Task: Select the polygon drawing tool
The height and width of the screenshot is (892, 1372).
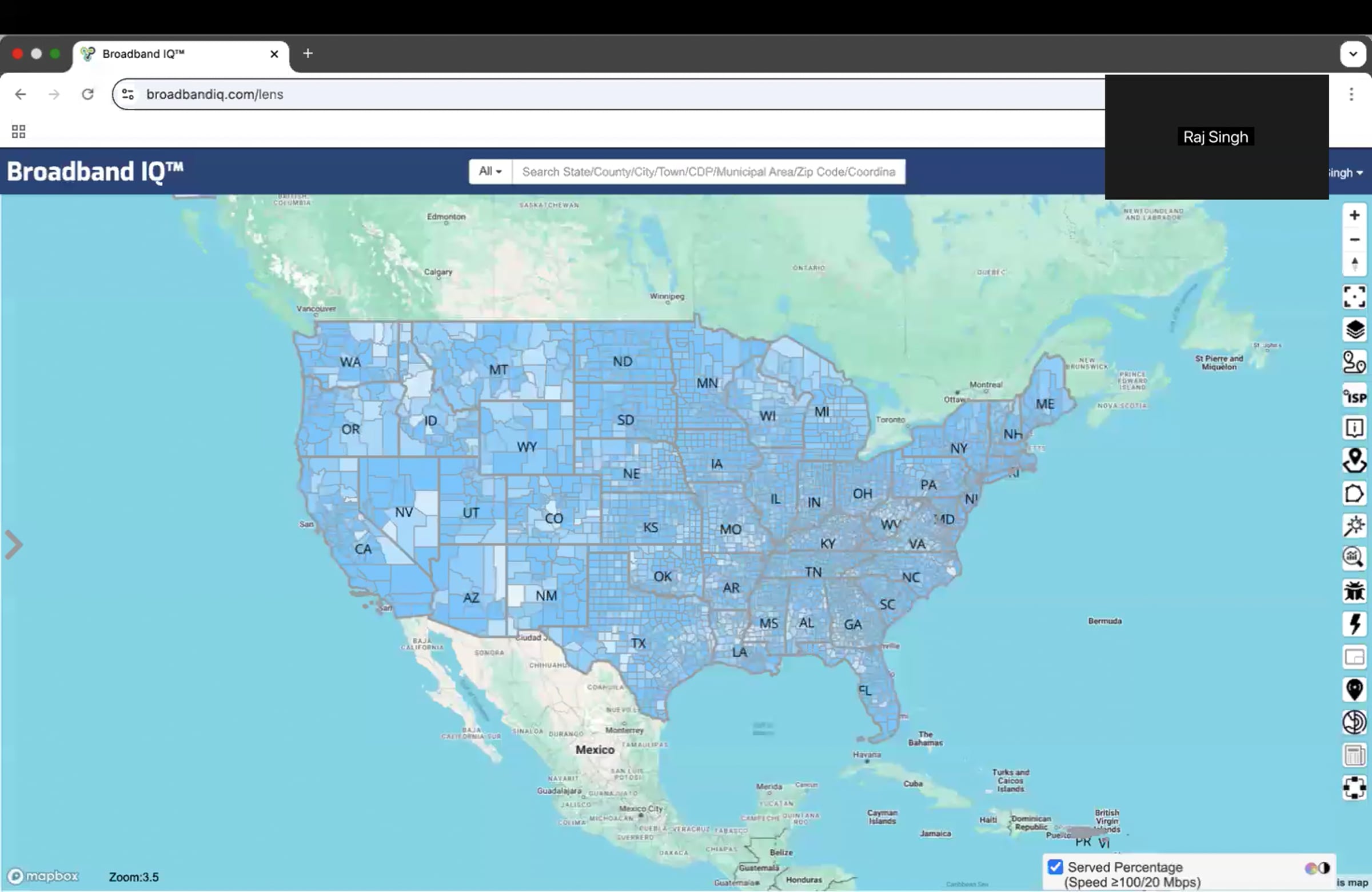Action: [1354, 494]
